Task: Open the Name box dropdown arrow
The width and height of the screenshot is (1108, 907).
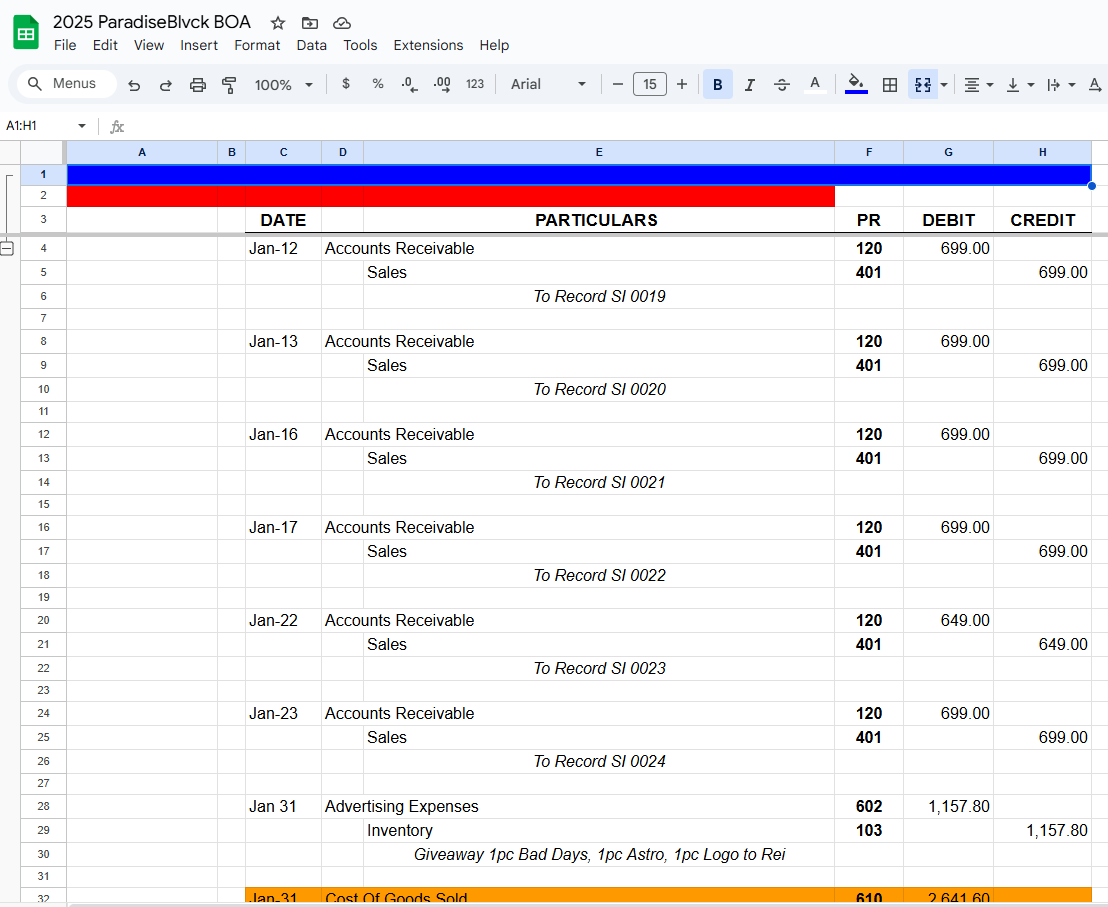Action: [82, 126]
